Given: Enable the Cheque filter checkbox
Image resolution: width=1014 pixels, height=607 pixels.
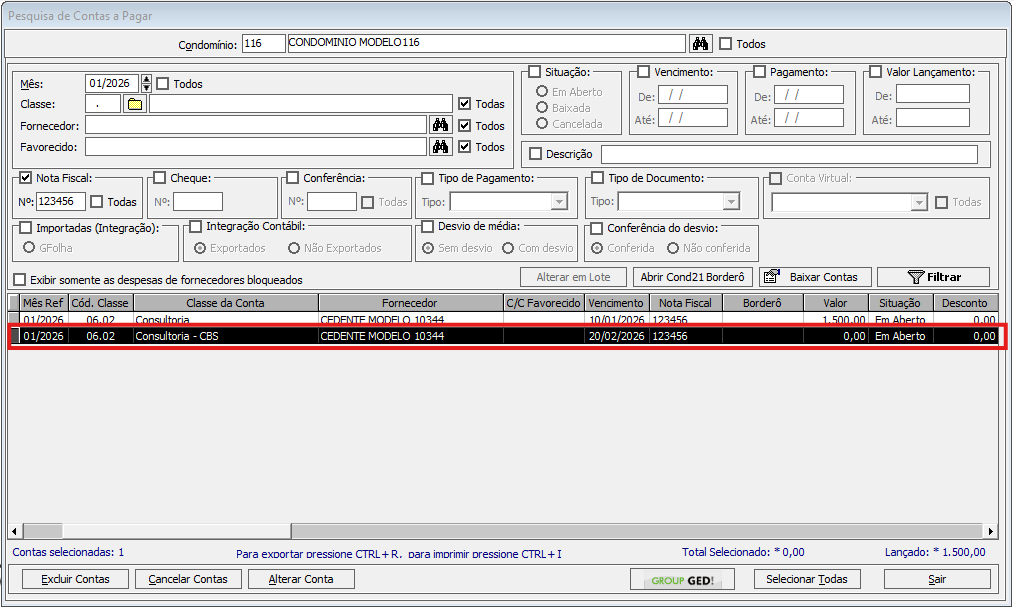Looking at the screenshot, I should coord(160,178).
